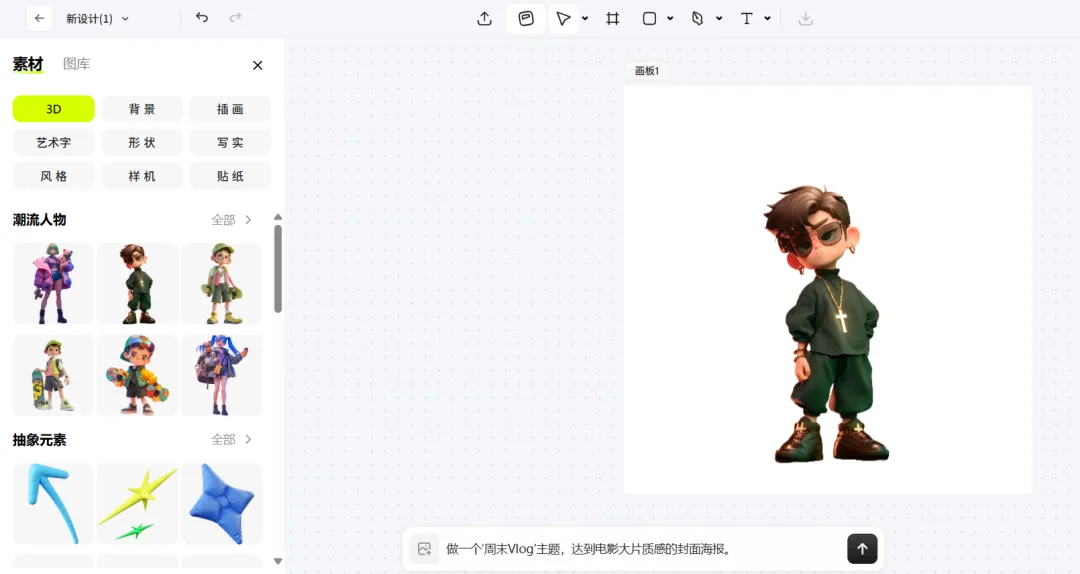The image size is (1080, 574).
Task: Pick the purple jacket girl character thumbnail
Action: [x=53, y=283]
